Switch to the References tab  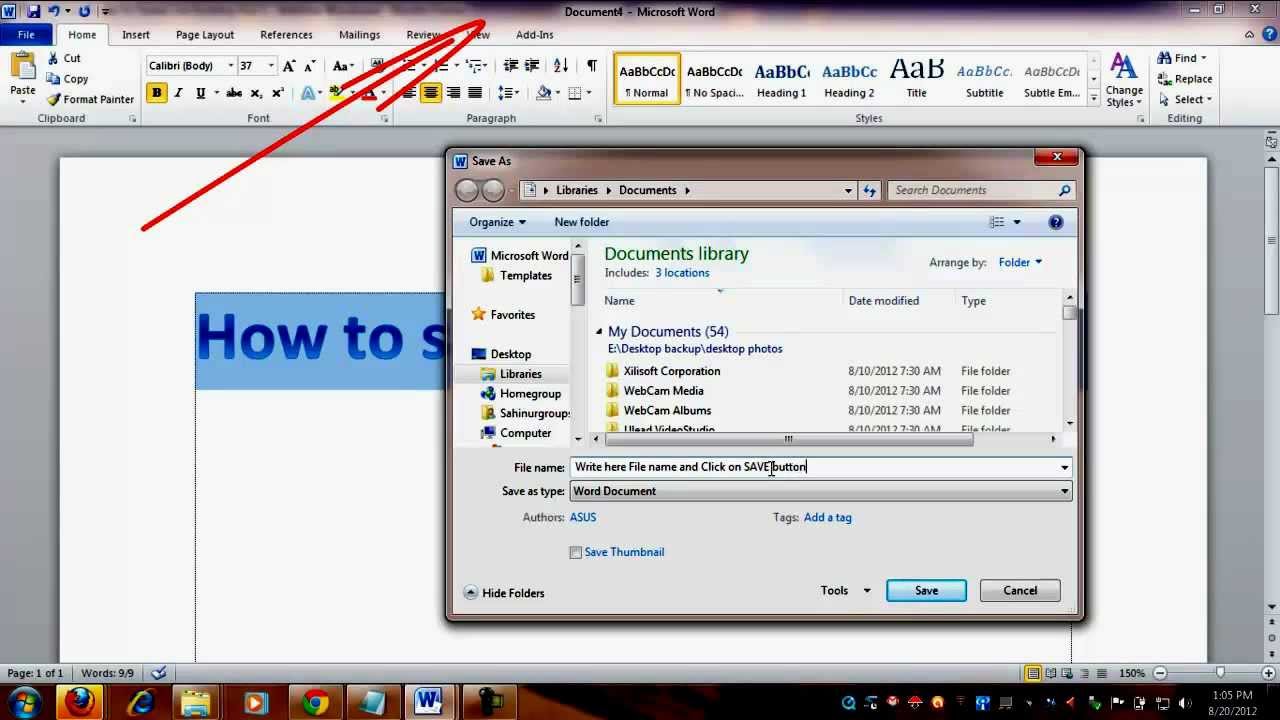[x=286, y=35]
